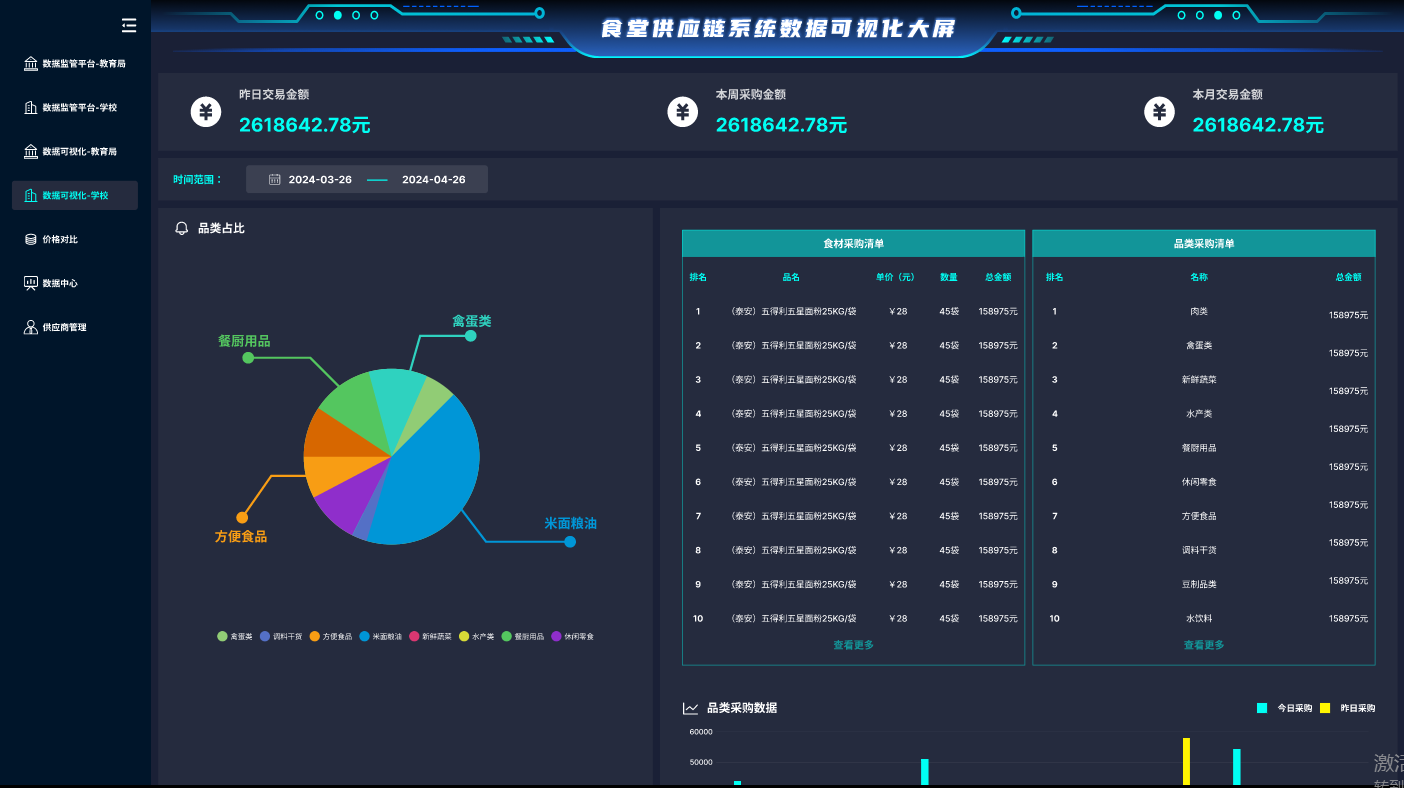
Task: Click the yen icon beside 昨日交易金额
Action: point(206,112)
